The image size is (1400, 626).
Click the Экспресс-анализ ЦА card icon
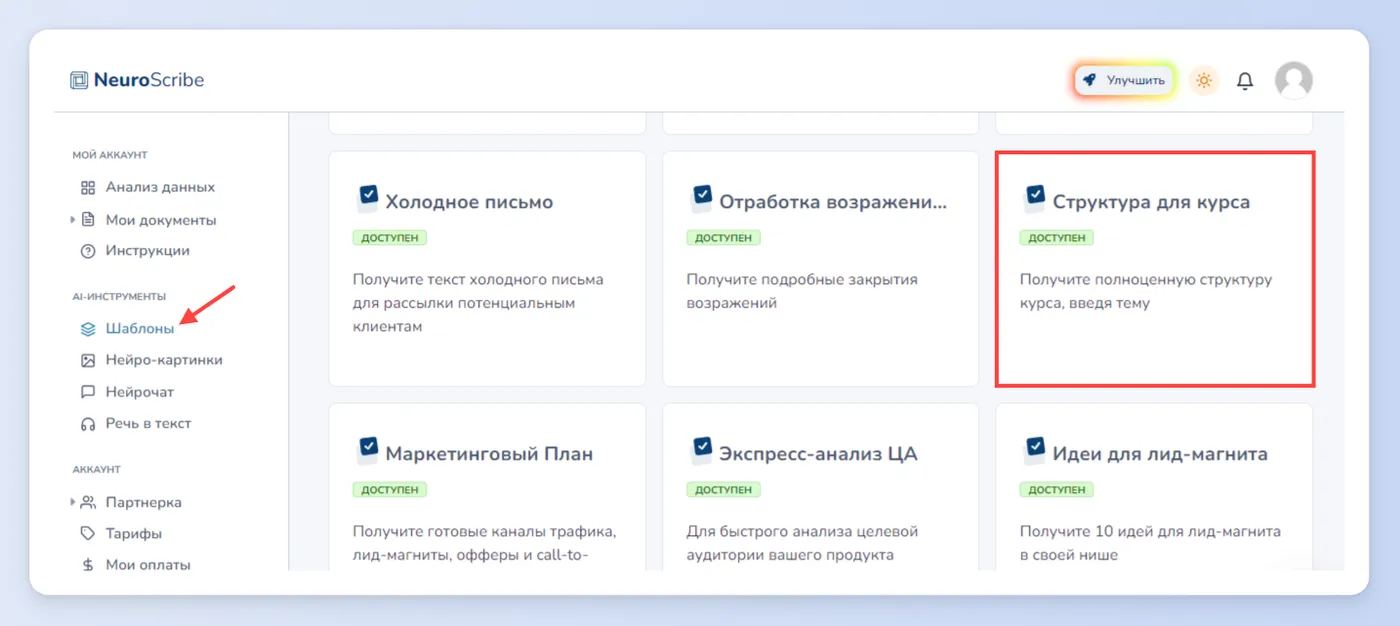tap(701, 450)
